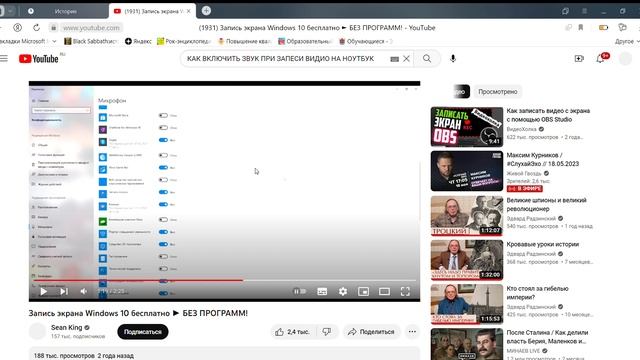The height and width of the screenshot is (360, 640).
Task: Open Как записать видео с экрана title
Action: [548, 115]
